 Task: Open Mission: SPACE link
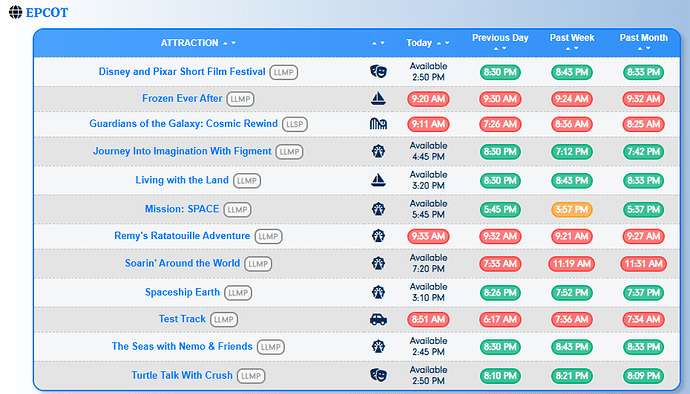[182, 209]
